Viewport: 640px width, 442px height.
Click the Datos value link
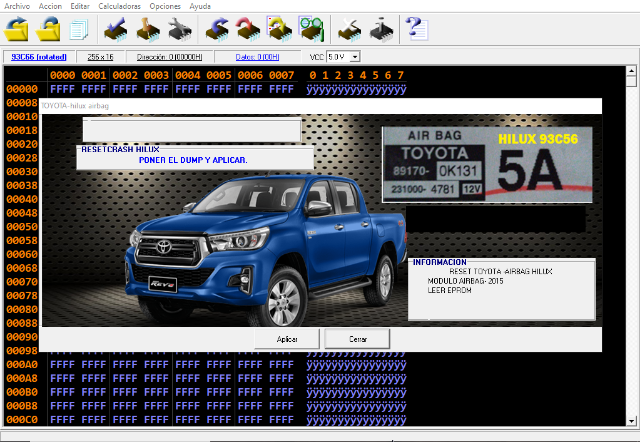257,57
